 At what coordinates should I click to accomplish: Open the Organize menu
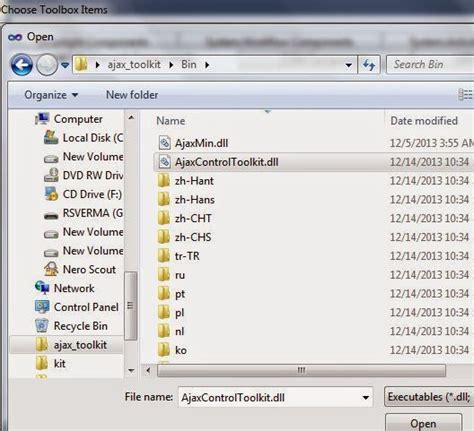tap(51, 95)
